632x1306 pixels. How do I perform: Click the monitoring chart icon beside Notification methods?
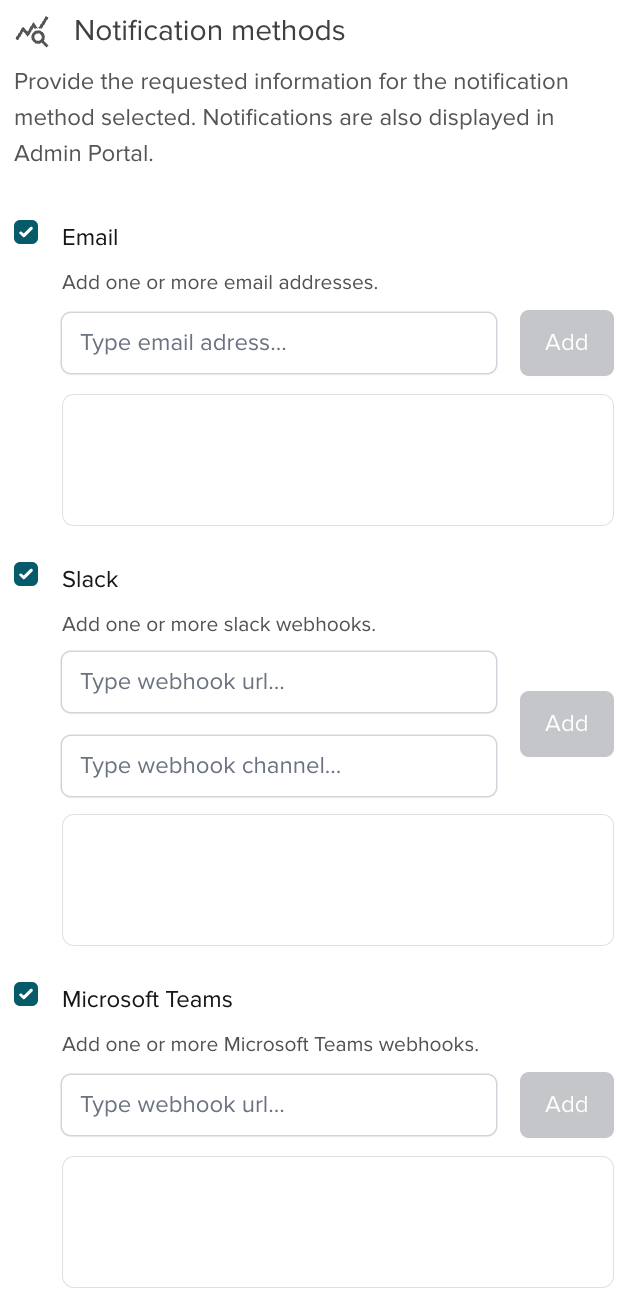click(x=32, y=31)
